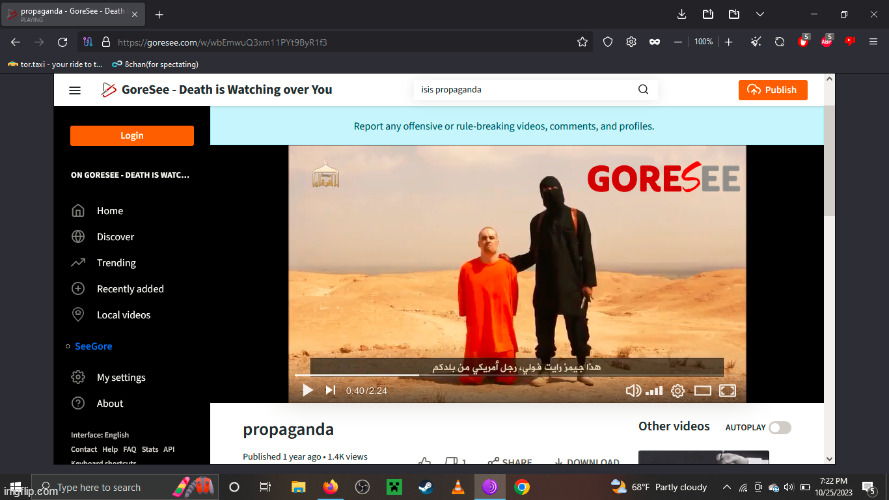889x500 pixels.
Task: Open a new tab with plus button
Action: click(x=159, y=15)
